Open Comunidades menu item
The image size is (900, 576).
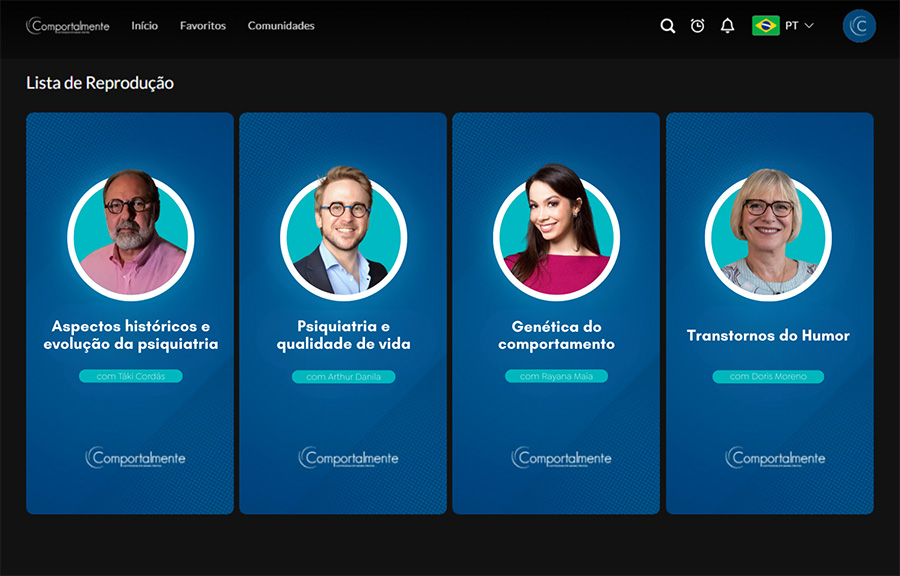click(x=281, y=26)
